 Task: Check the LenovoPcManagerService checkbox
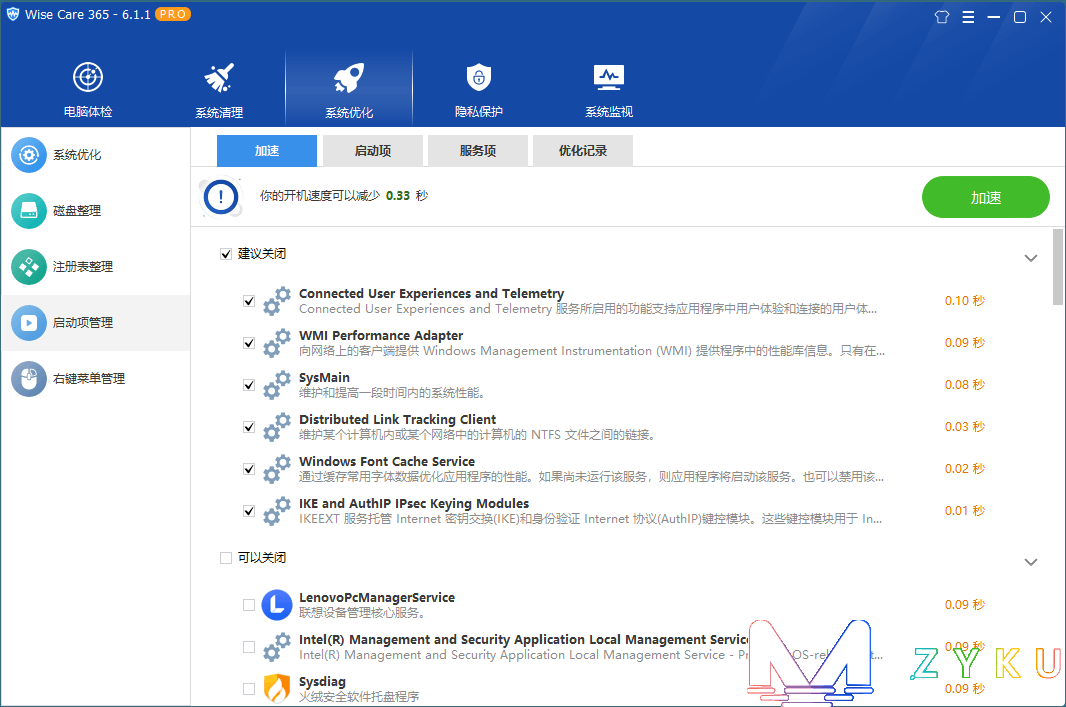[x=249, y=605]
